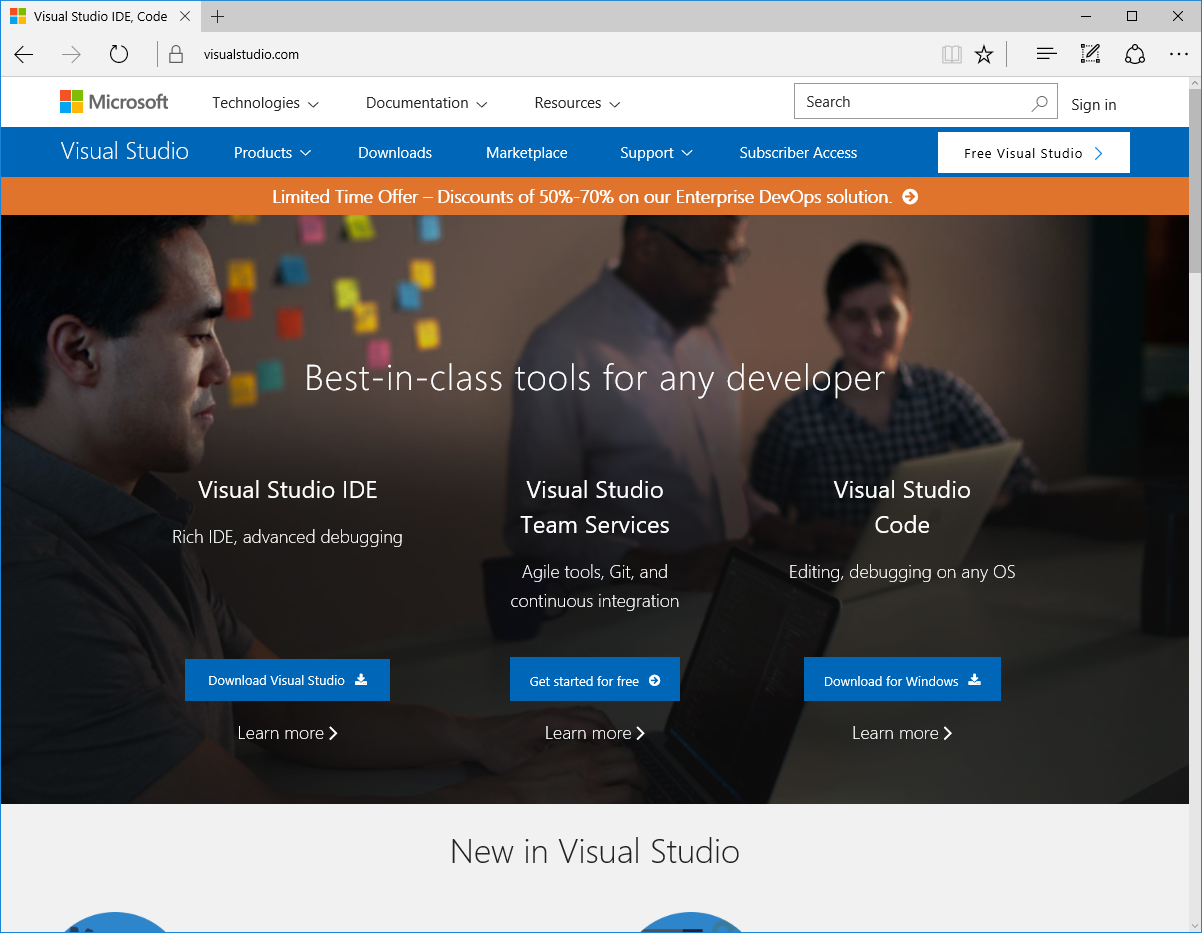Open the Marketplace menu item
The image size is (1202, 933).
tap(526, 153)
